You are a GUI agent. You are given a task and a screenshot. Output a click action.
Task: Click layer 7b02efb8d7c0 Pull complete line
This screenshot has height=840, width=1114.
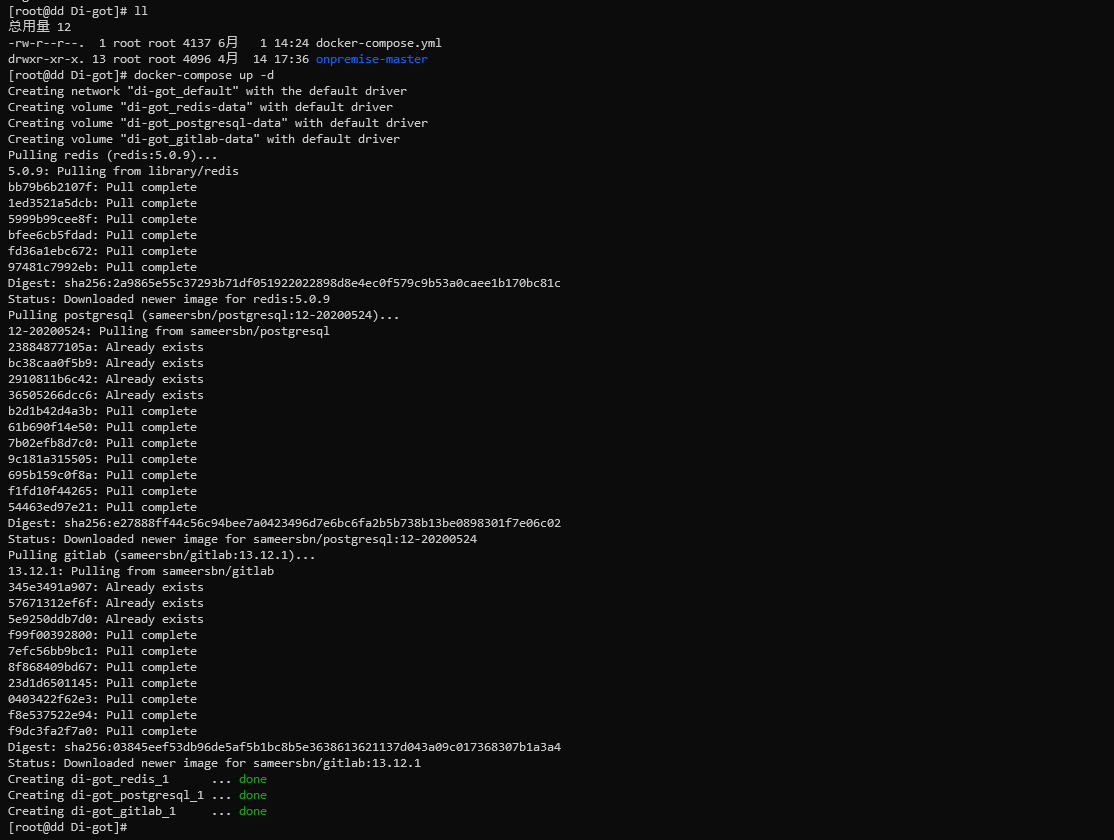point(102,443)
